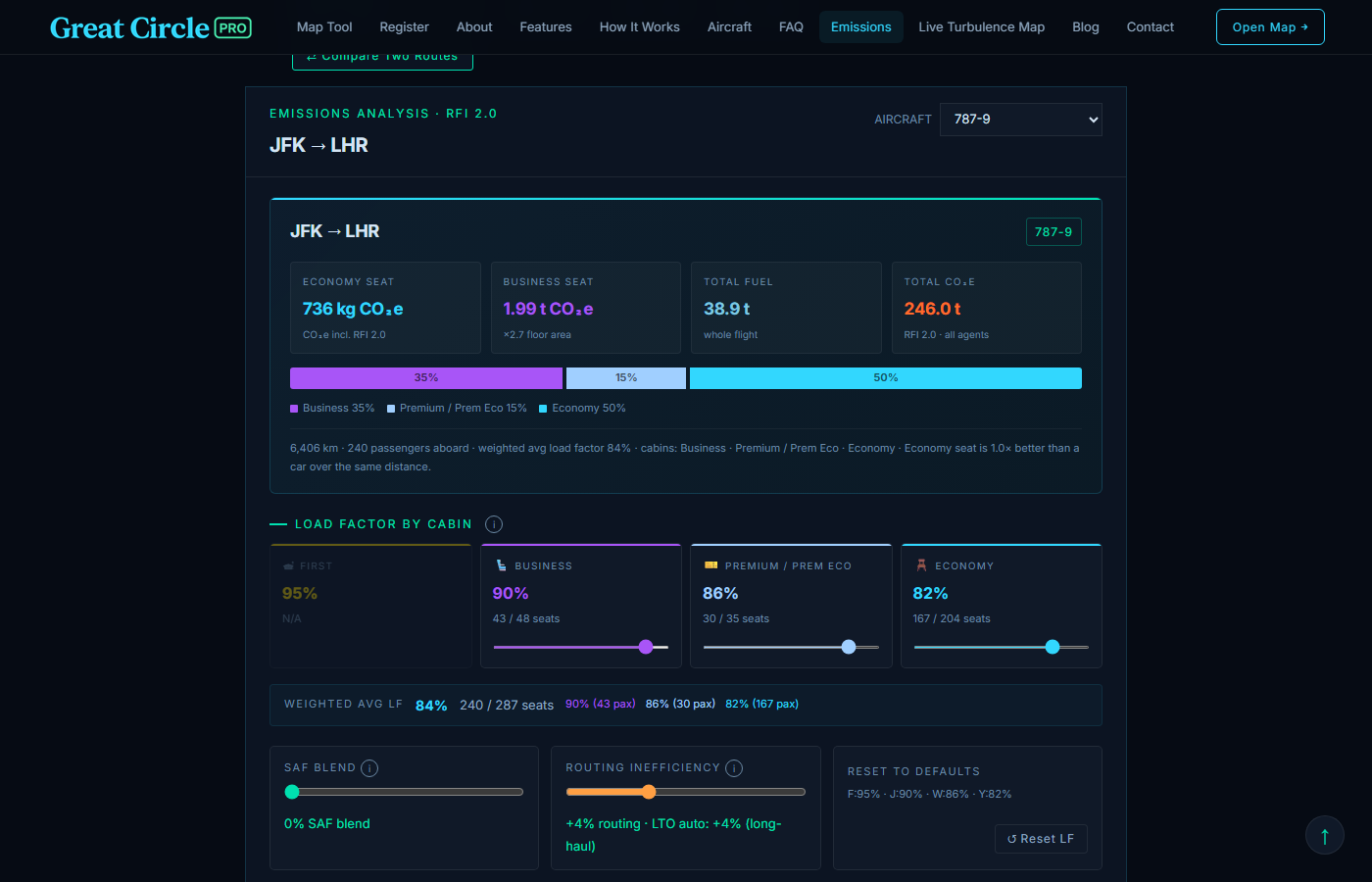Click the Open Map button
This screenshot has height=882, width=1372.
(1270, 27)
